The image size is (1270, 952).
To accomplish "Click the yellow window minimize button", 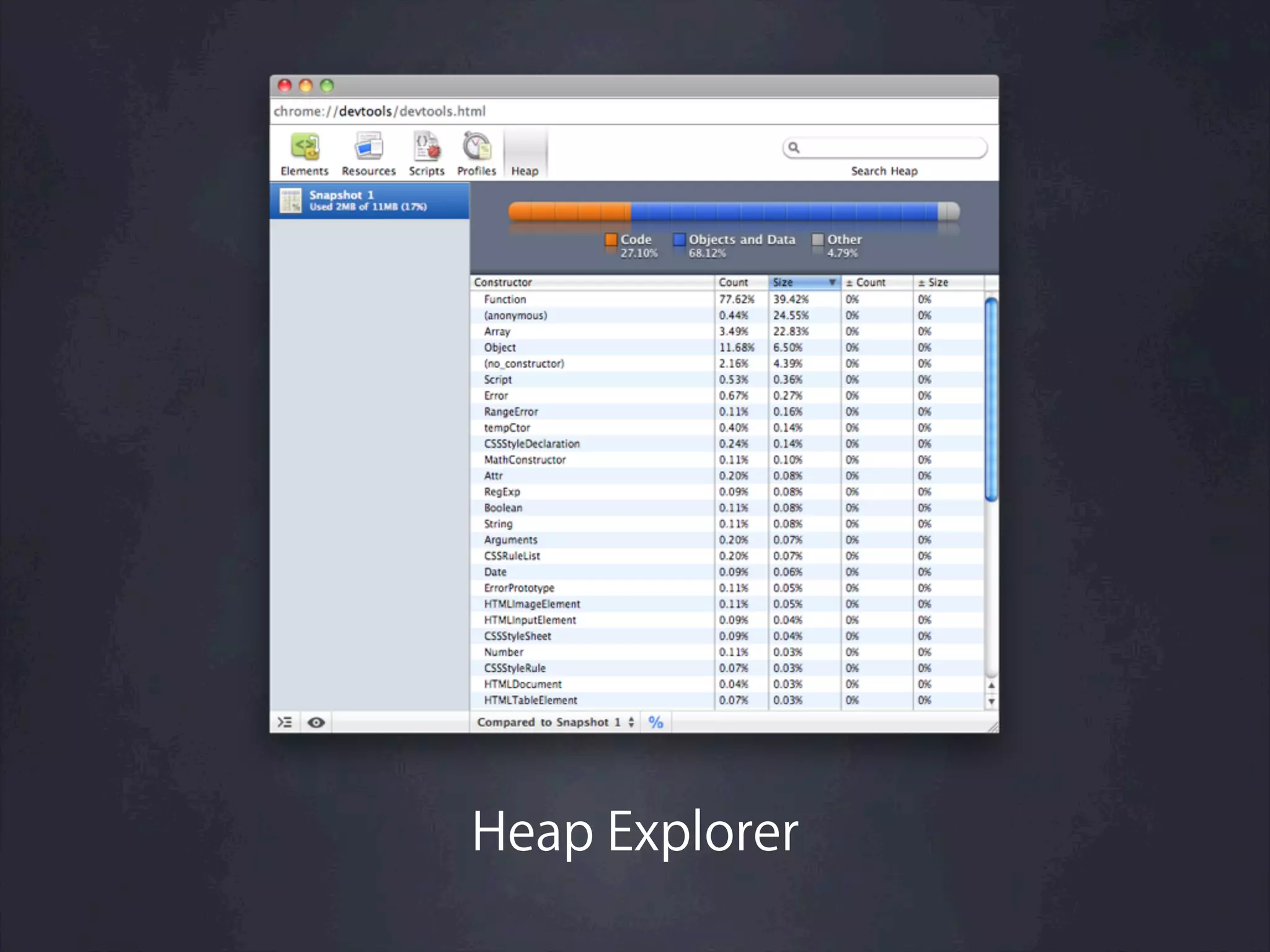I will (306, 86).
